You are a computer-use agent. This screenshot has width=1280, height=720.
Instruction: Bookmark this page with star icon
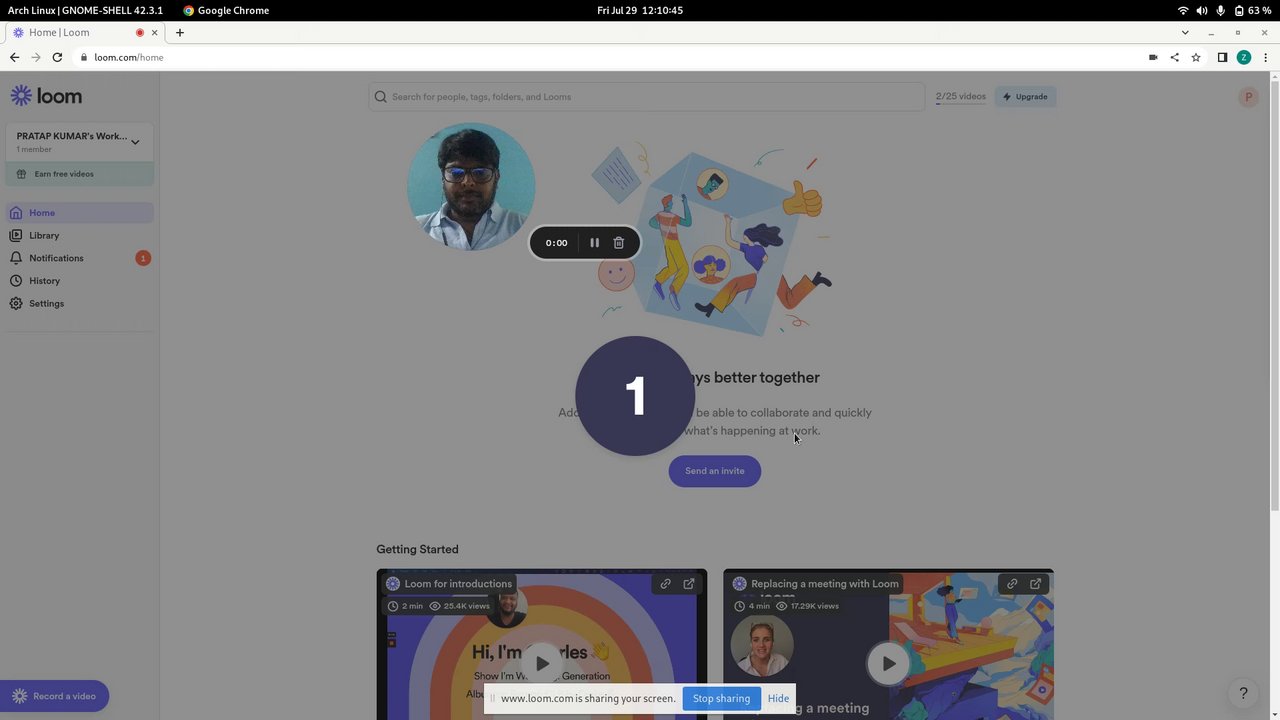pyautogui.click(x=1196, y=57)
